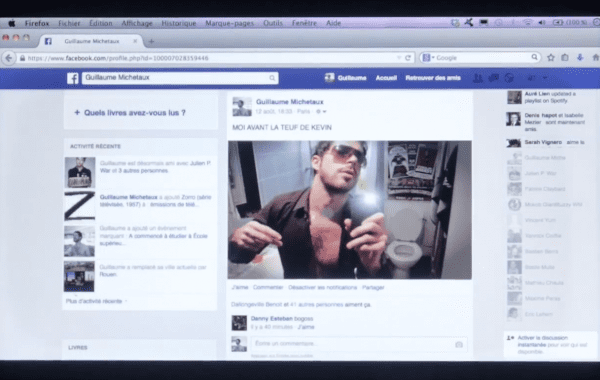The height and width of the screenshot is (380, 600).
Task: Open Danny Esteban's comment avatar
Action: pos(239,323)
